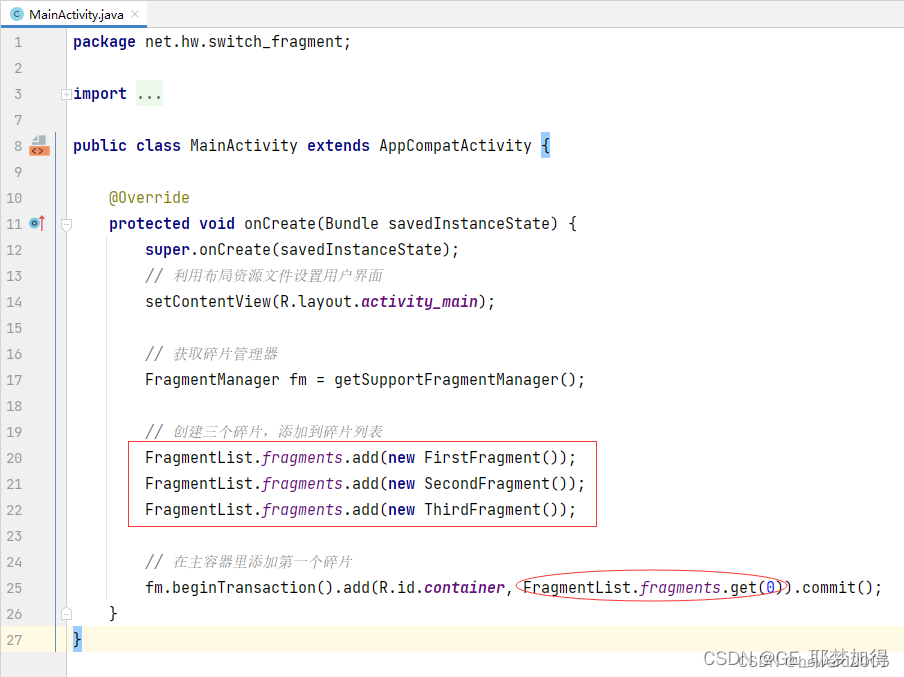
Task: Place the cursor on the package declaration line
Action: click(x=212, y=42)
